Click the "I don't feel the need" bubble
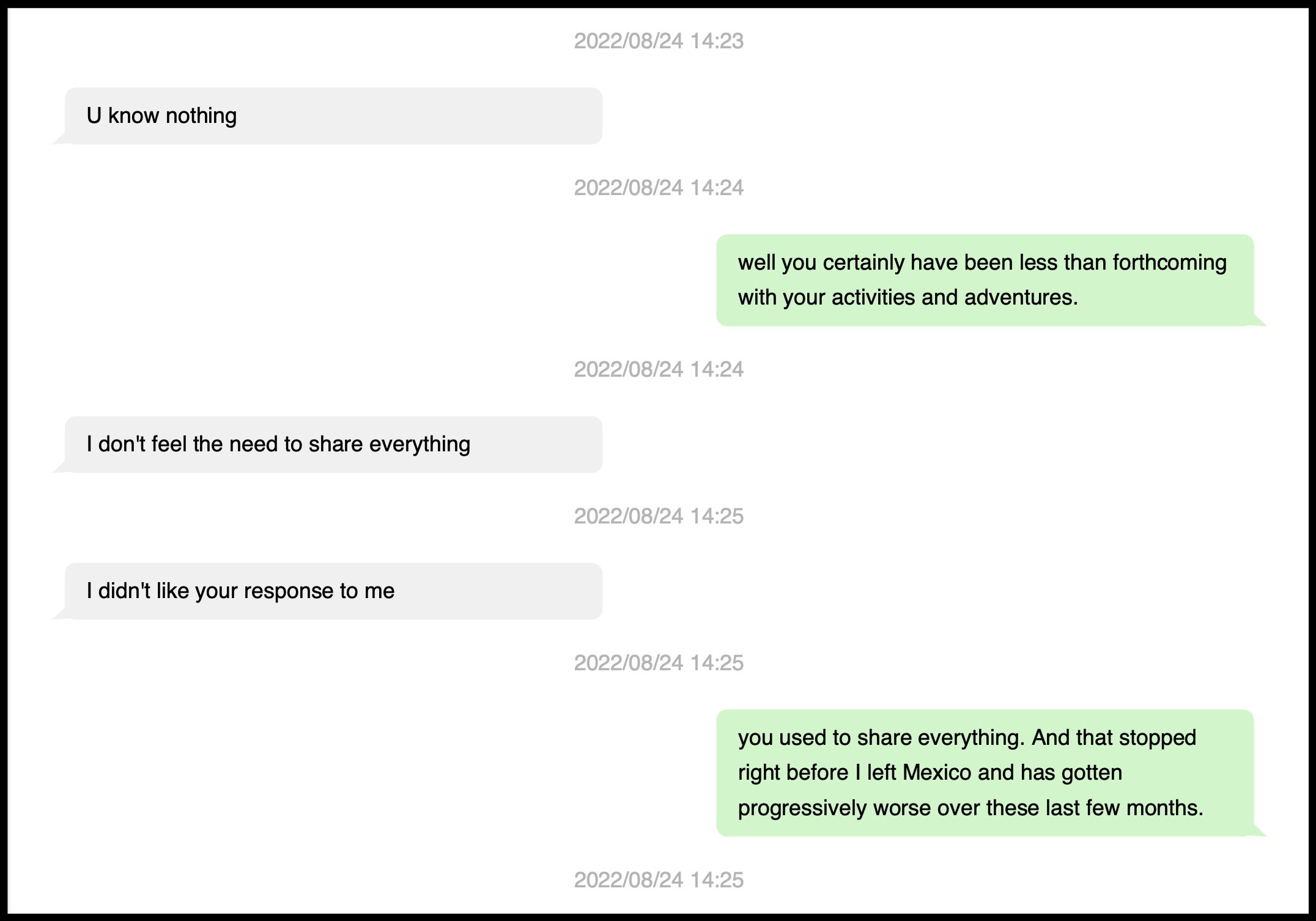1316x921 pixels. 333,444
